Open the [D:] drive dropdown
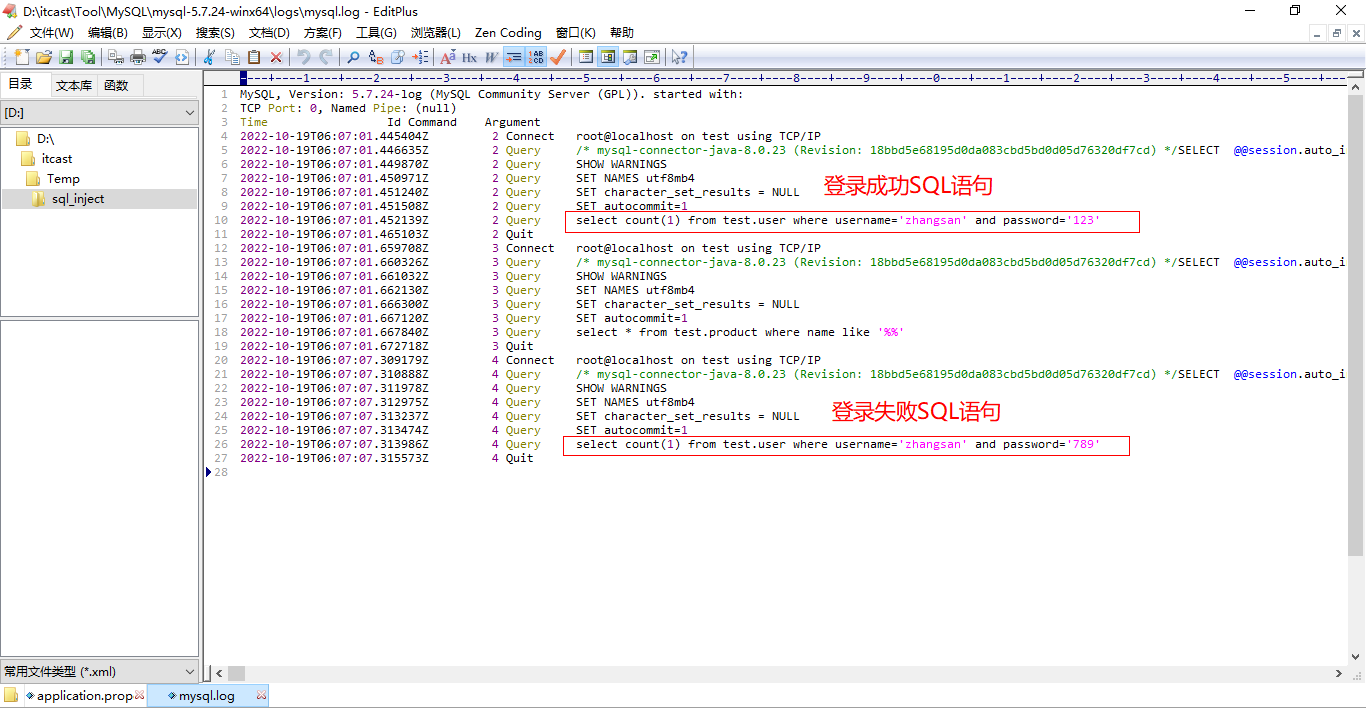 (x=100, y=114)
